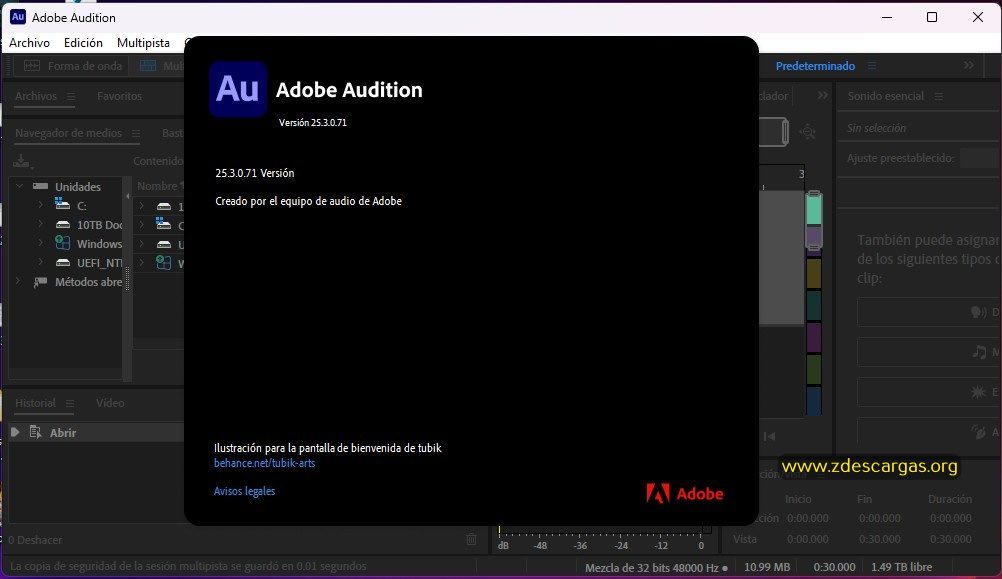Expand the UEFI_NTF drive node
This screenshot has height=579, width=1002.
(40, 262)
